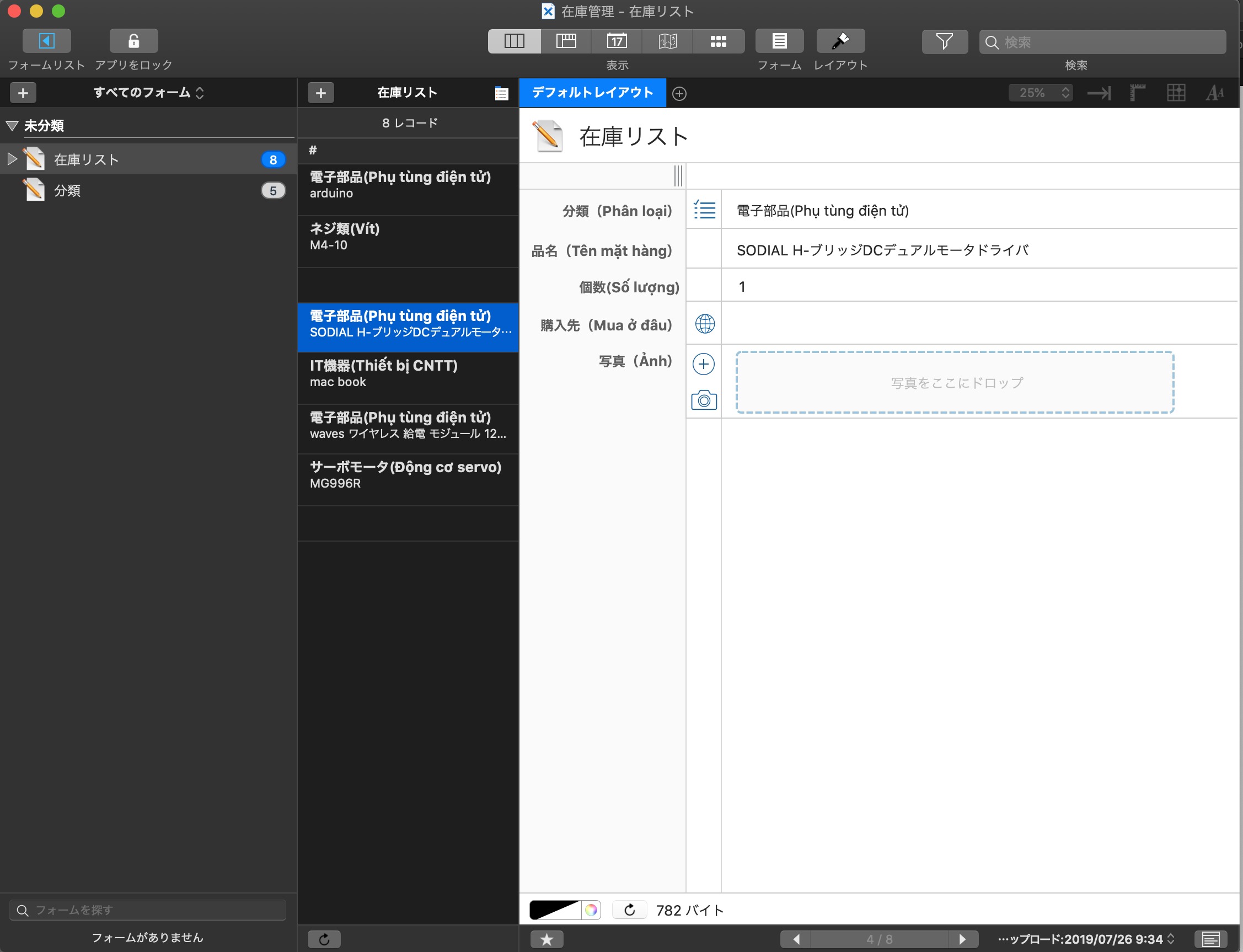Click the record color swatch

(555, 910)
